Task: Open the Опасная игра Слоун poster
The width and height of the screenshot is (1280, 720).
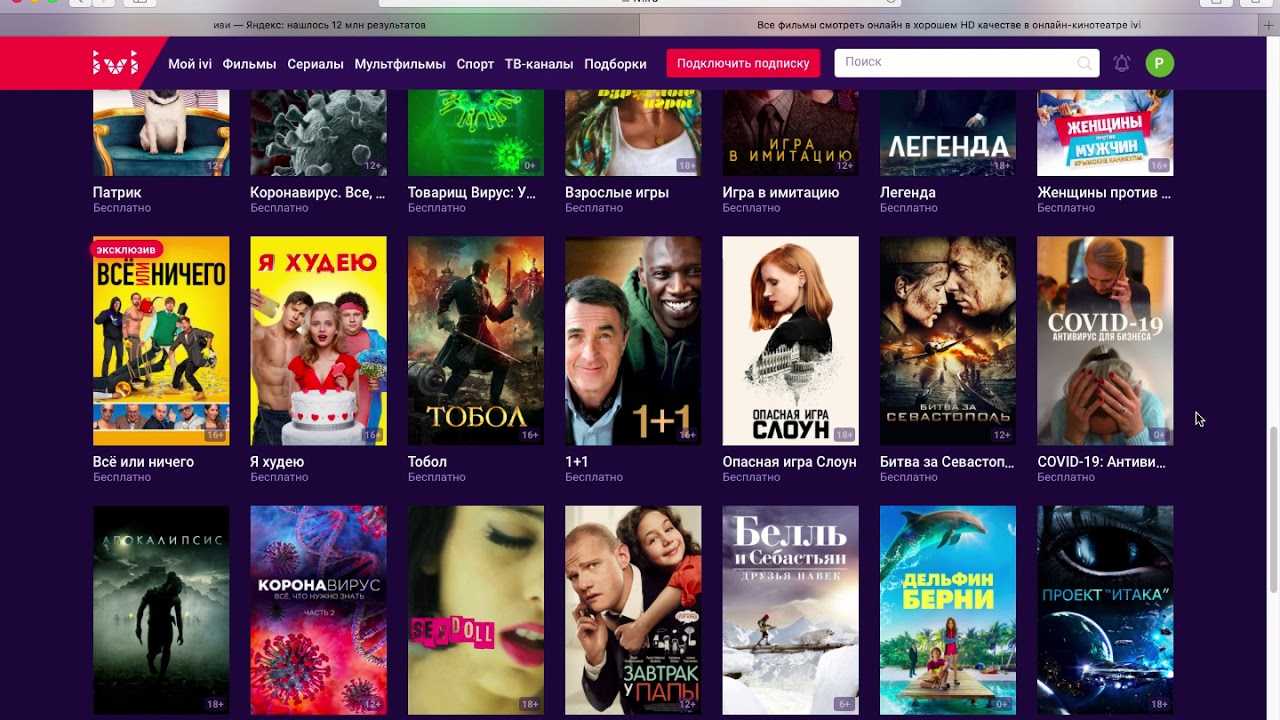Action: click(791, 341)
